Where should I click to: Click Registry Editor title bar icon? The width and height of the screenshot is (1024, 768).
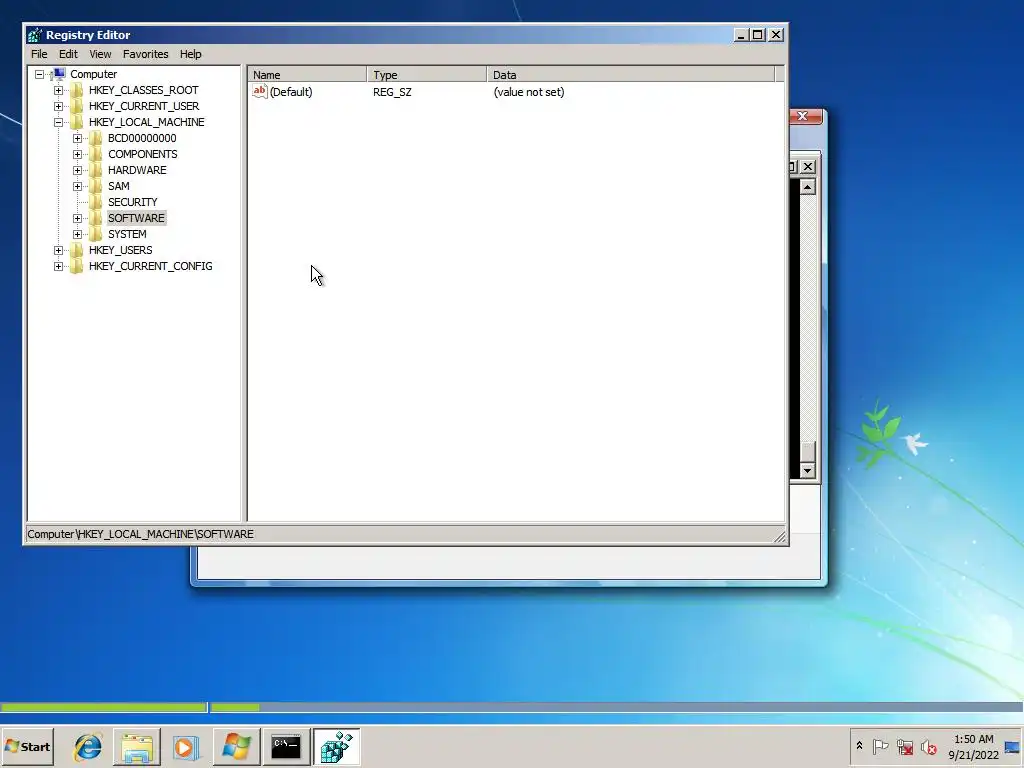pyautogui.click(x=35, y=35)
